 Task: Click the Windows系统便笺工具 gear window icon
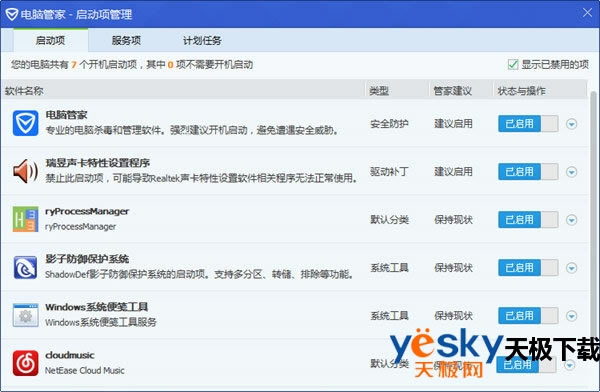point(25,315)
